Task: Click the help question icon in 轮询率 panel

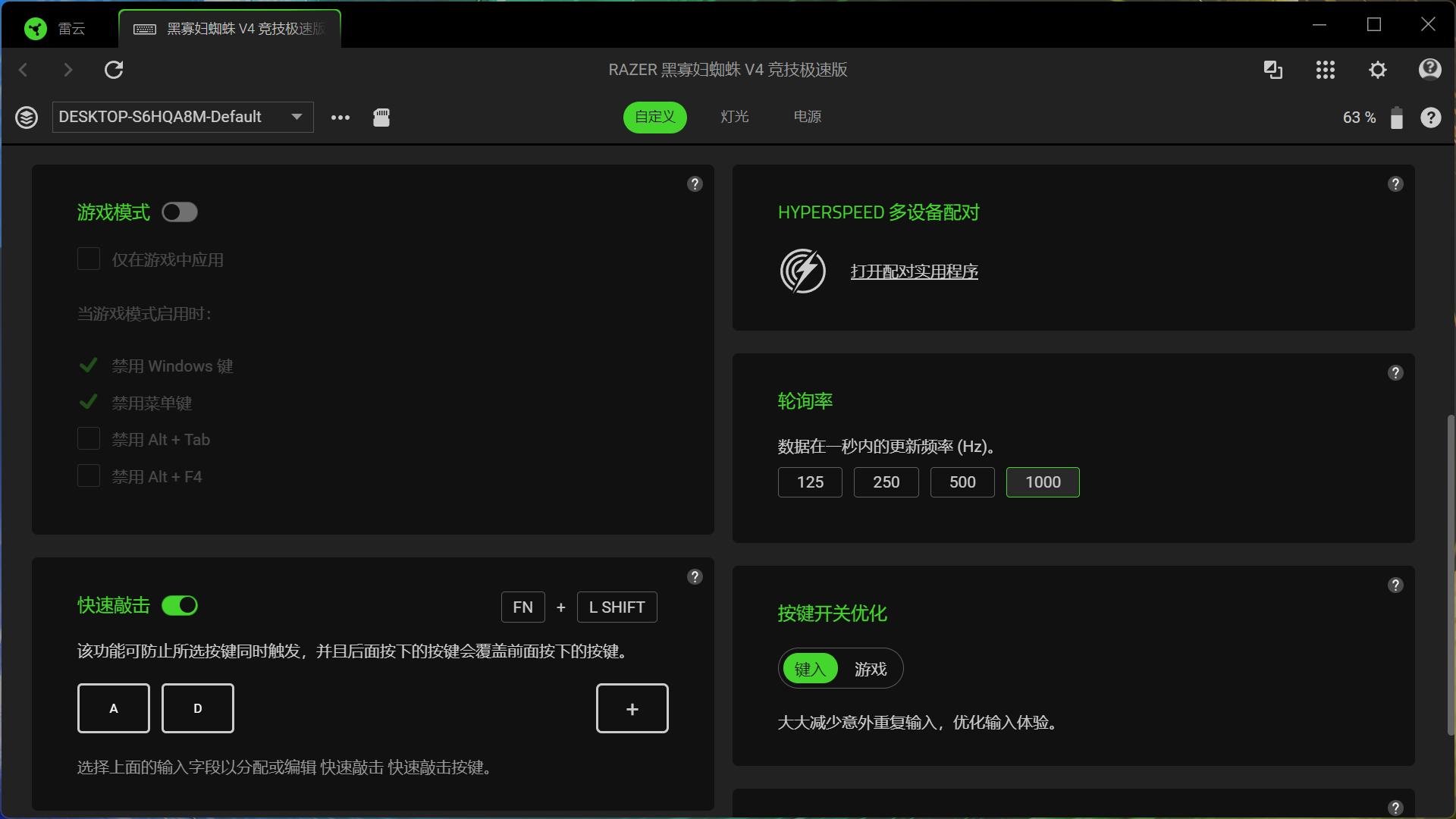Action: (1395, 373)
